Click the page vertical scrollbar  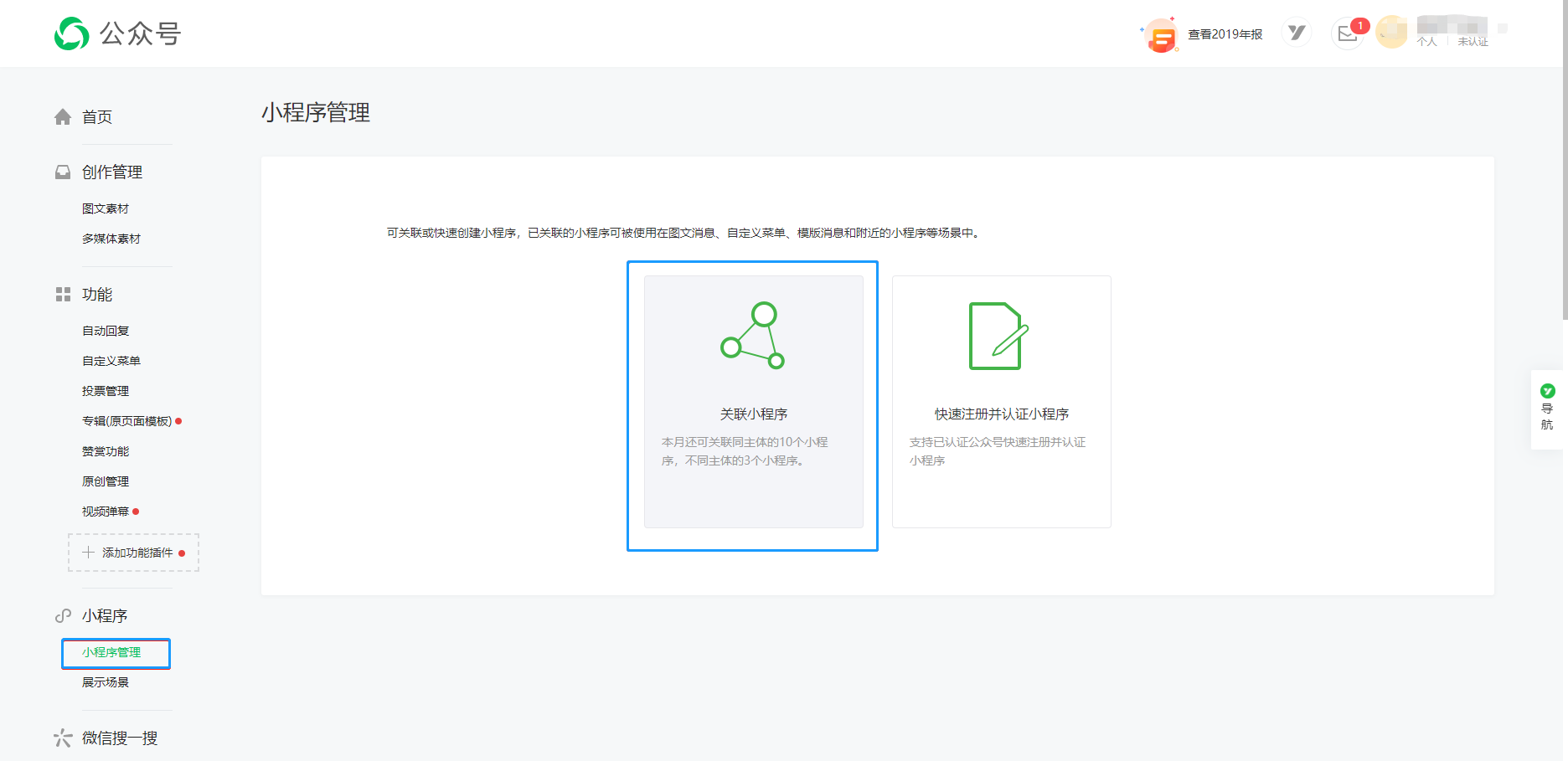[x=1565, y=167]
